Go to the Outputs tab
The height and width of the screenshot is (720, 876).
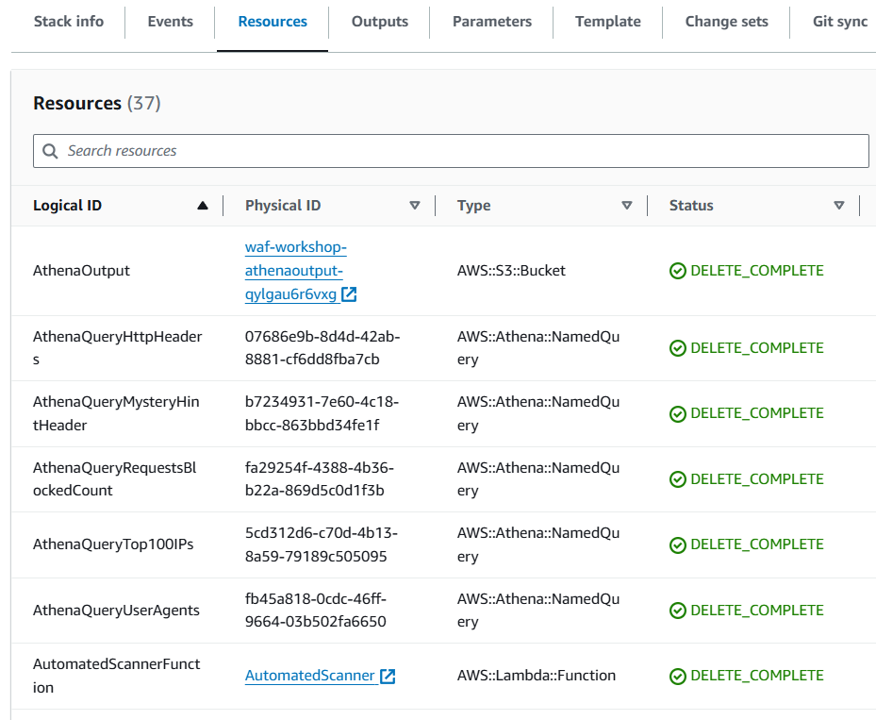[379, 21]
